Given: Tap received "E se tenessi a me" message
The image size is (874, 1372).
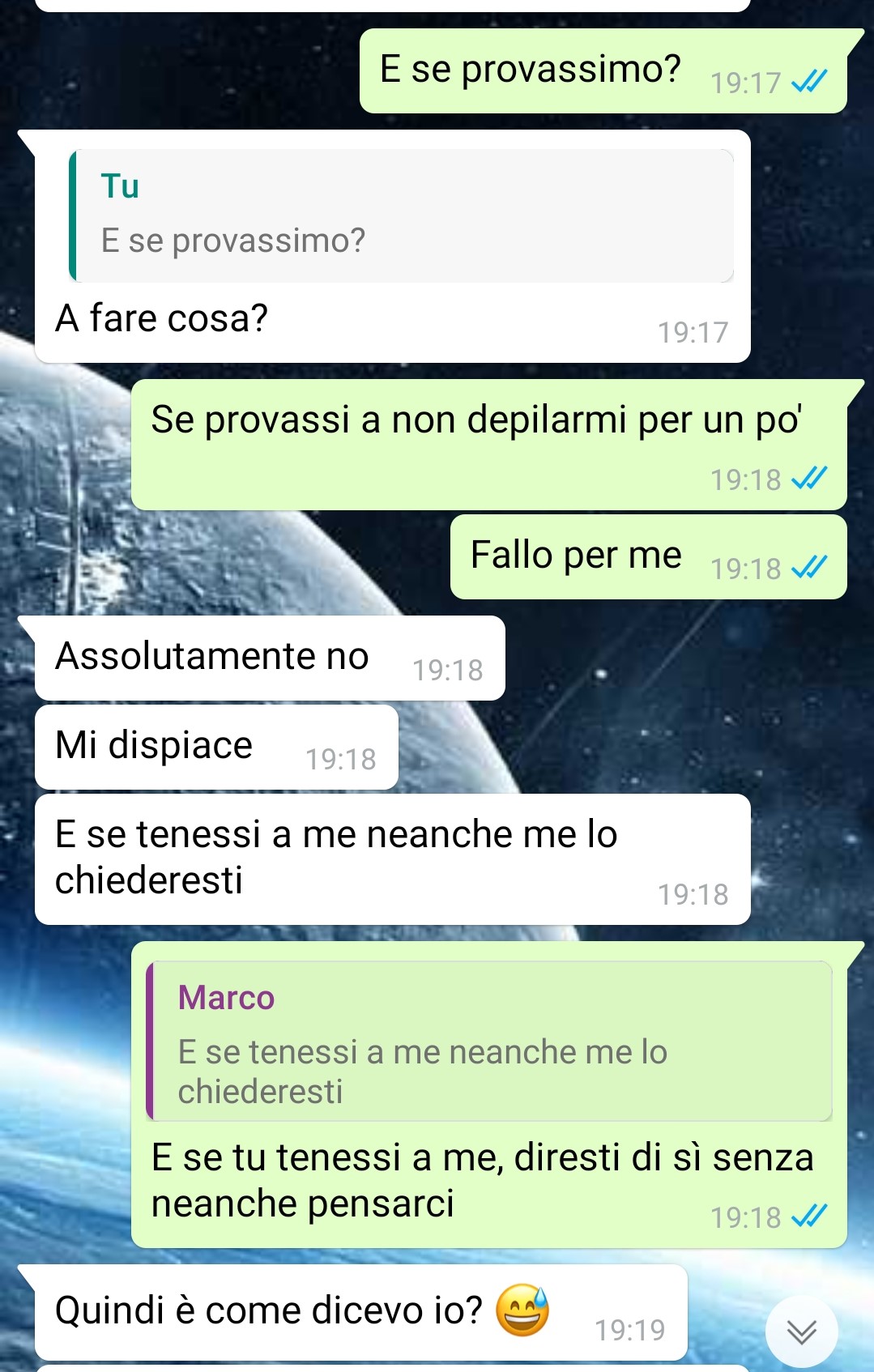Looking at the screenshot, I should pos(393,859).
